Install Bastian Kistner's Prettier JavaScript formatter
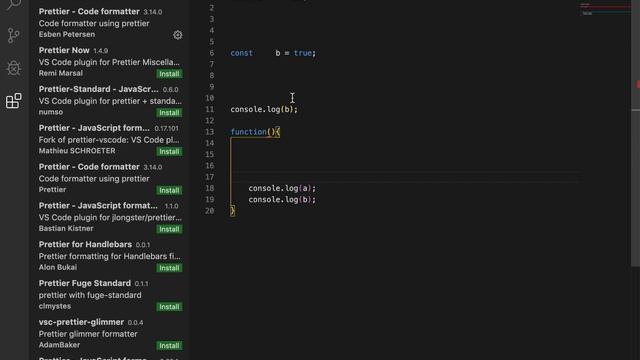640x360 pixels. (169, 229)
